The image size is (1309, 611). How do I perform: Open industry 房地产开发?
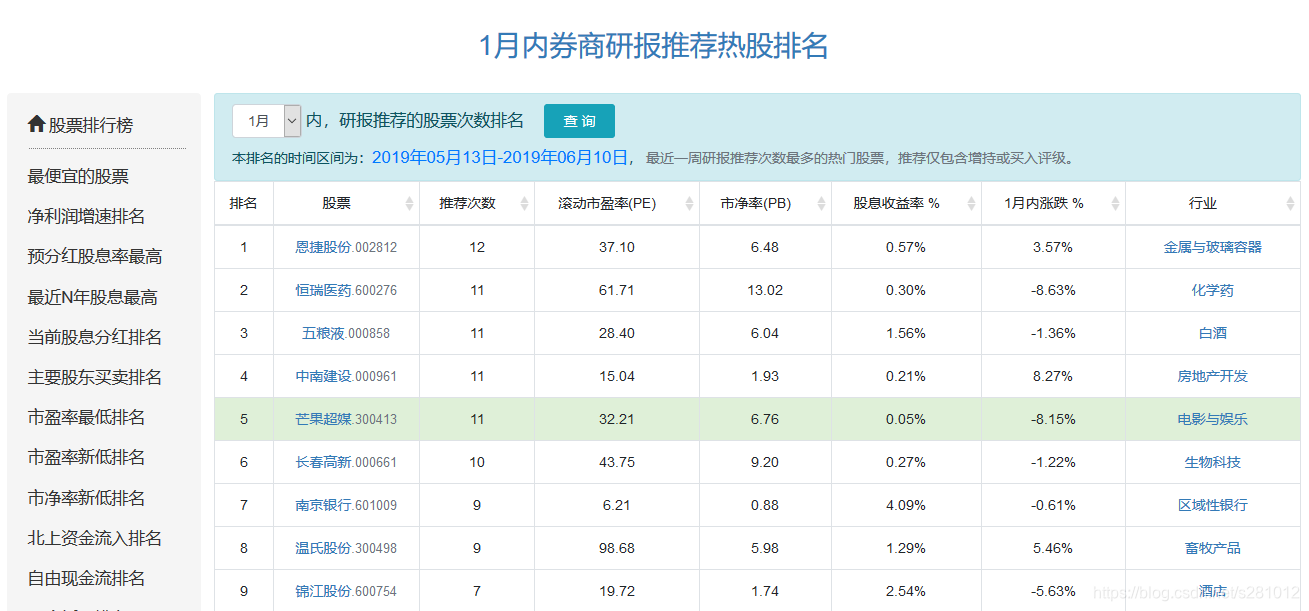pos(1212,376)
